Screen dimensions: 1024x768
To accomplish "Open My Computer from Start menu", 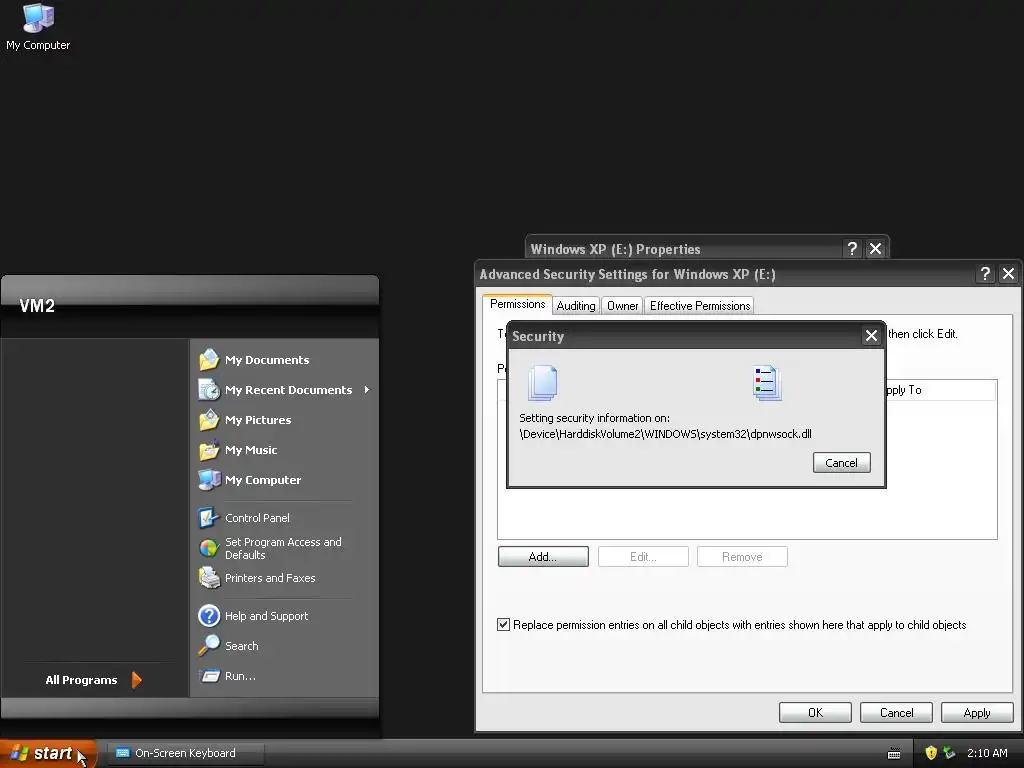I will coord(263,480).
